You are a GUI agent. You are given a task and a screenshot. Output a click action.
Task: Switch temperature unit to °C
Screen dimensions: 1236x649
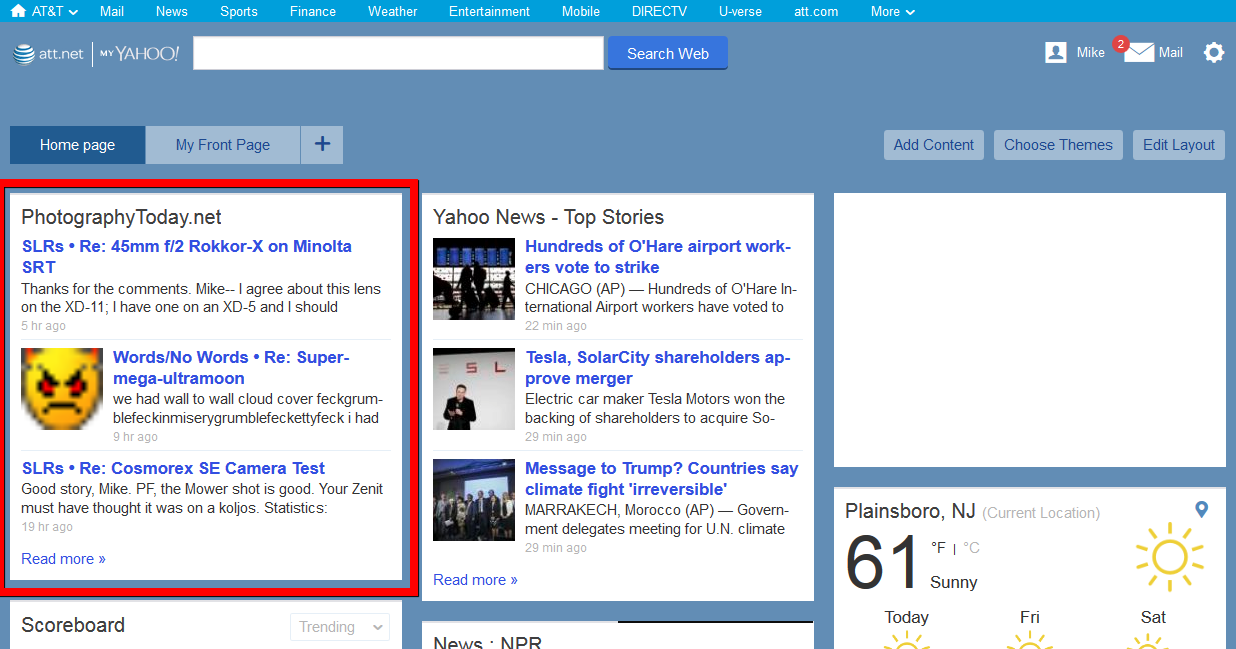point(971,548)
